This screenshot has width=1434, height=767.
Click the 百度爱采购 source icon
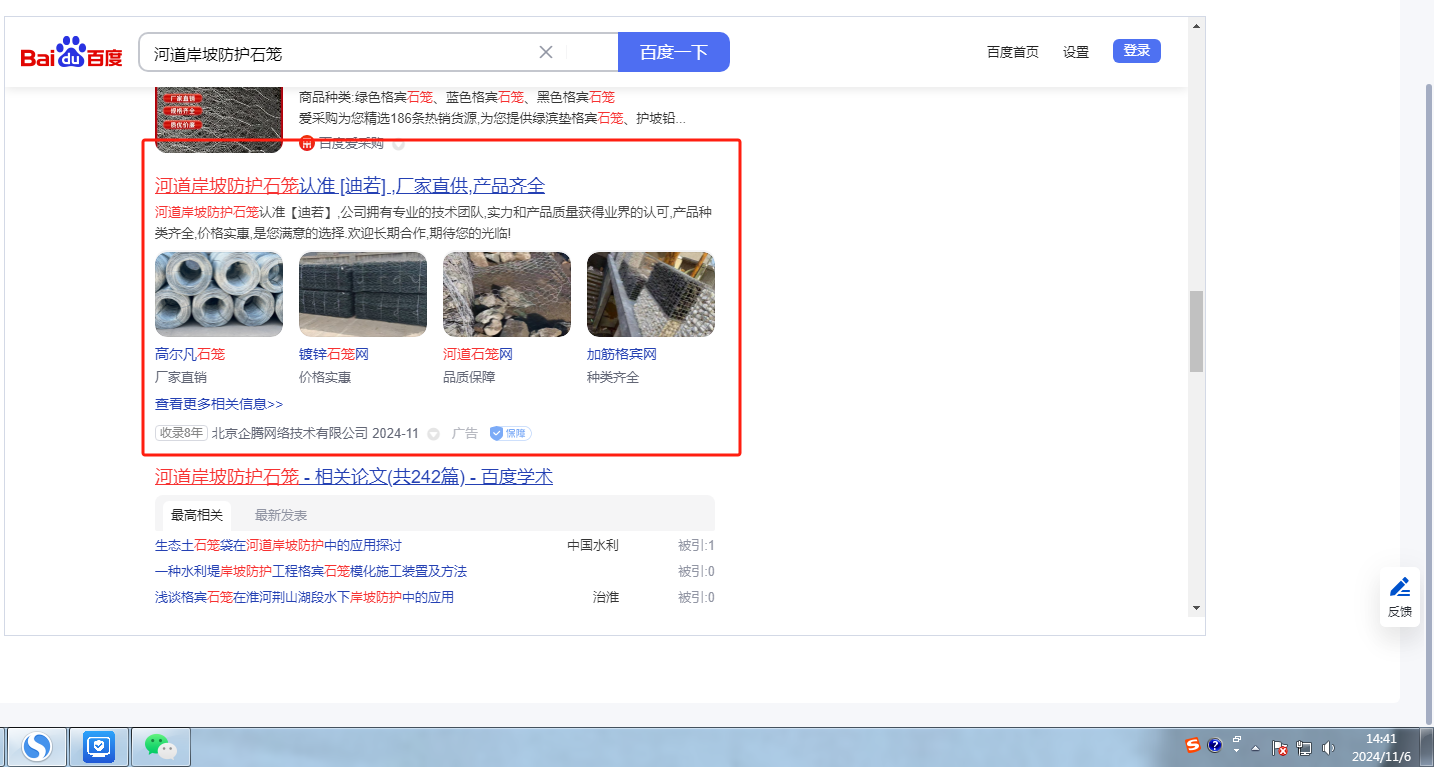pyautogui.click(x=307, y=144)
